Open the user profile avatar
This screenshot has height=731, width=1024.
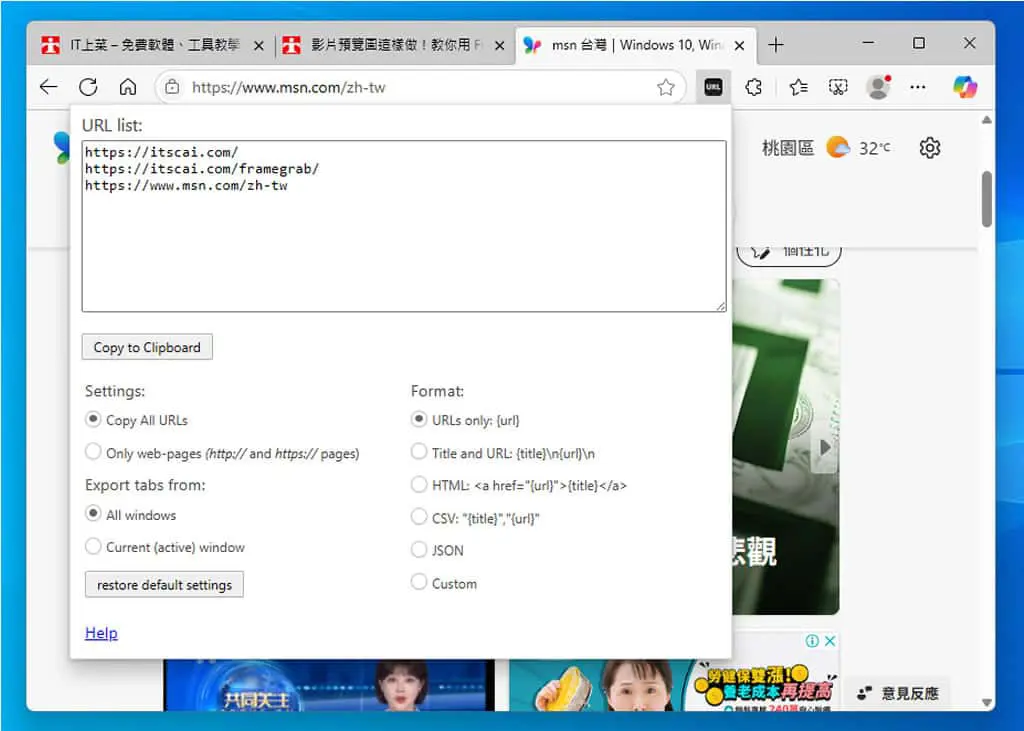878,87
